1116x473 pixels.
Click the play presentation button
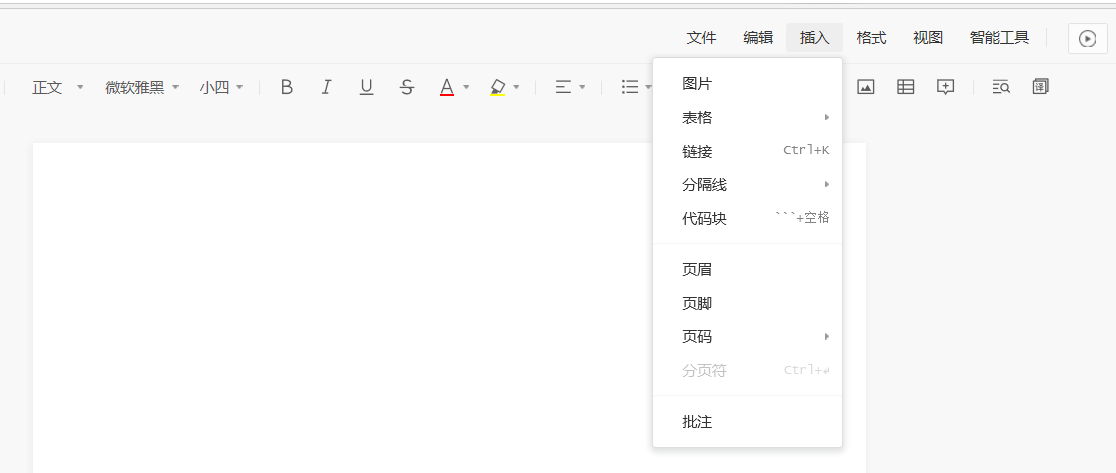click(x=1088, y=38)
